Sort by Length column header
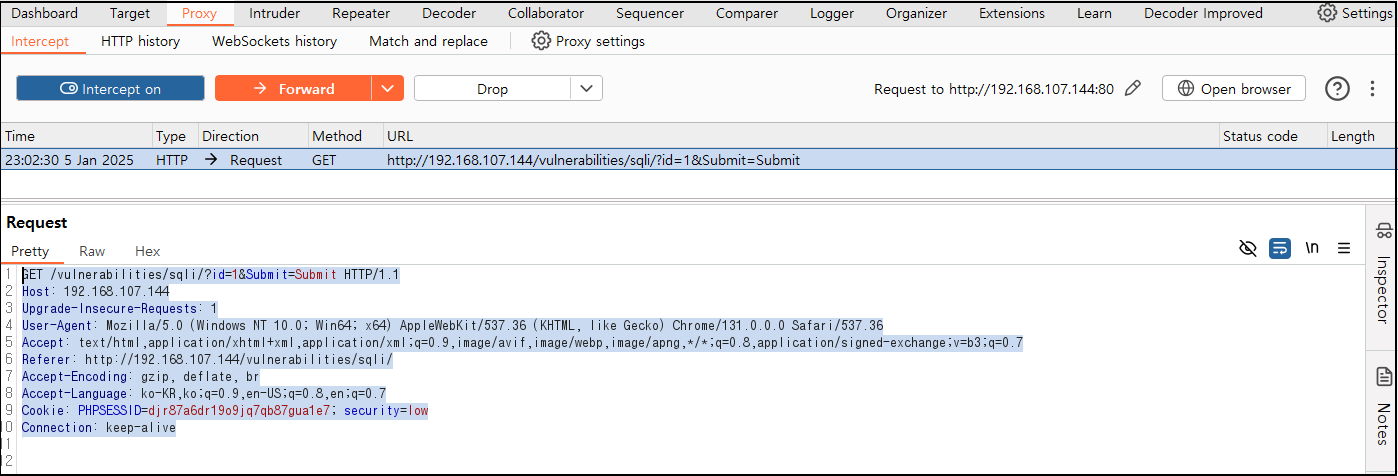This screenshot has width=1398, height=476. click(x=1361, y=136)
